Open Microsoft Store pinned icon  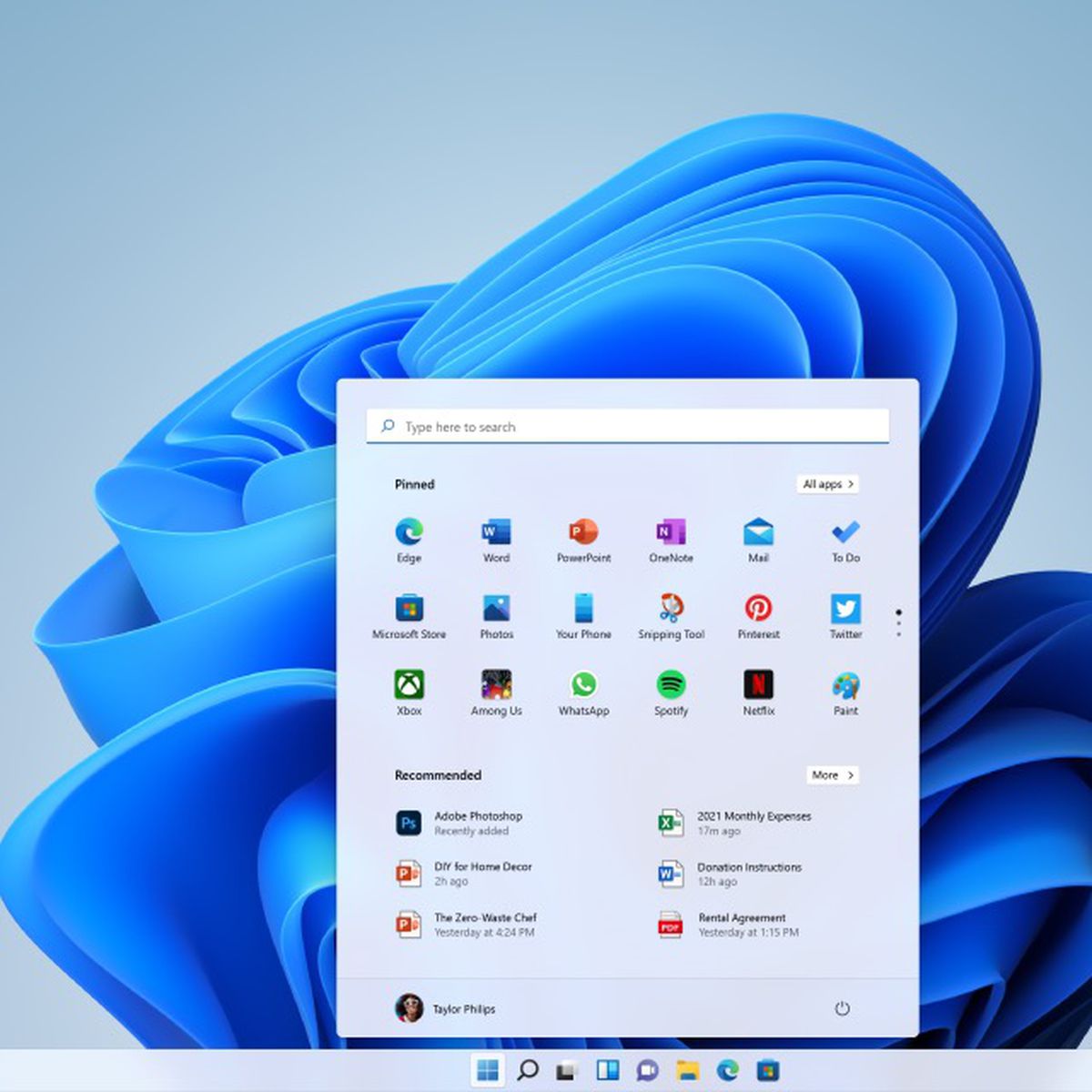[x=409, y=617]
